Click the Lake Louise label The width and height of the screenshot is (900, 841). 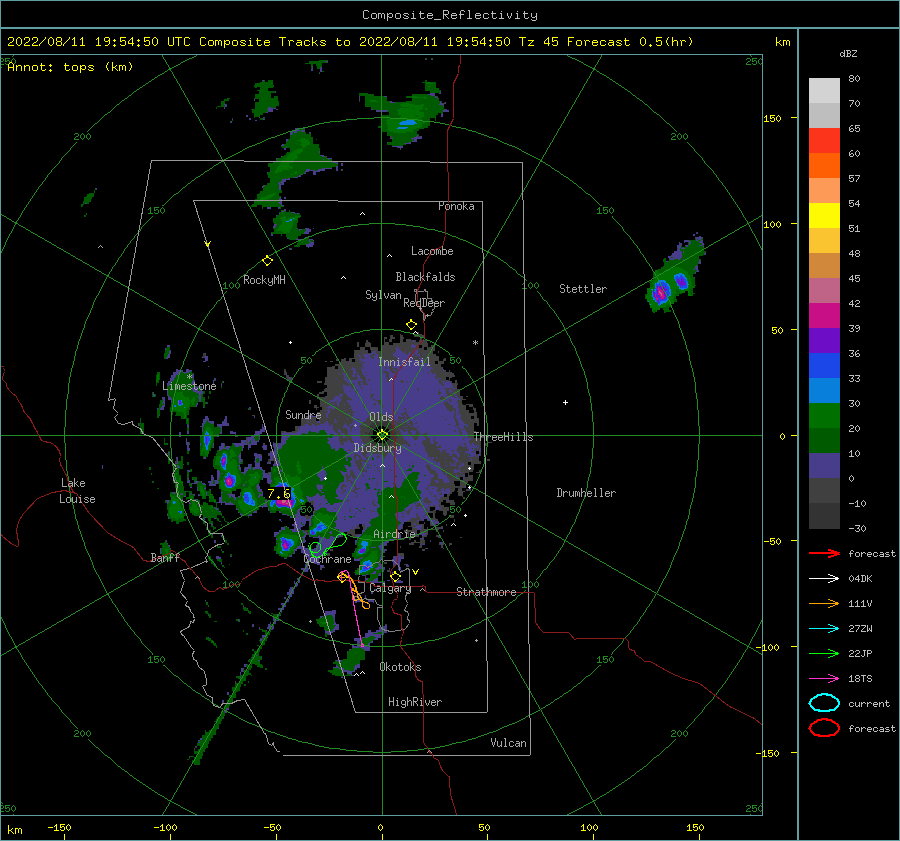click(77, 491)
